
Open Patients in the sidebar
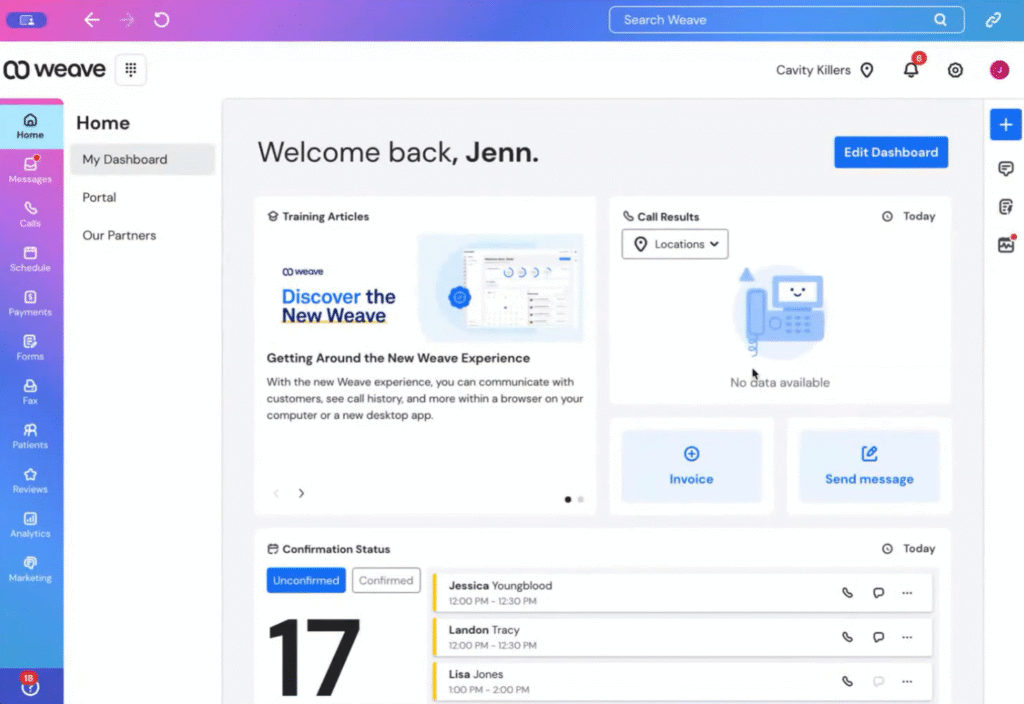pyautogui.click(x=30, y=436)
